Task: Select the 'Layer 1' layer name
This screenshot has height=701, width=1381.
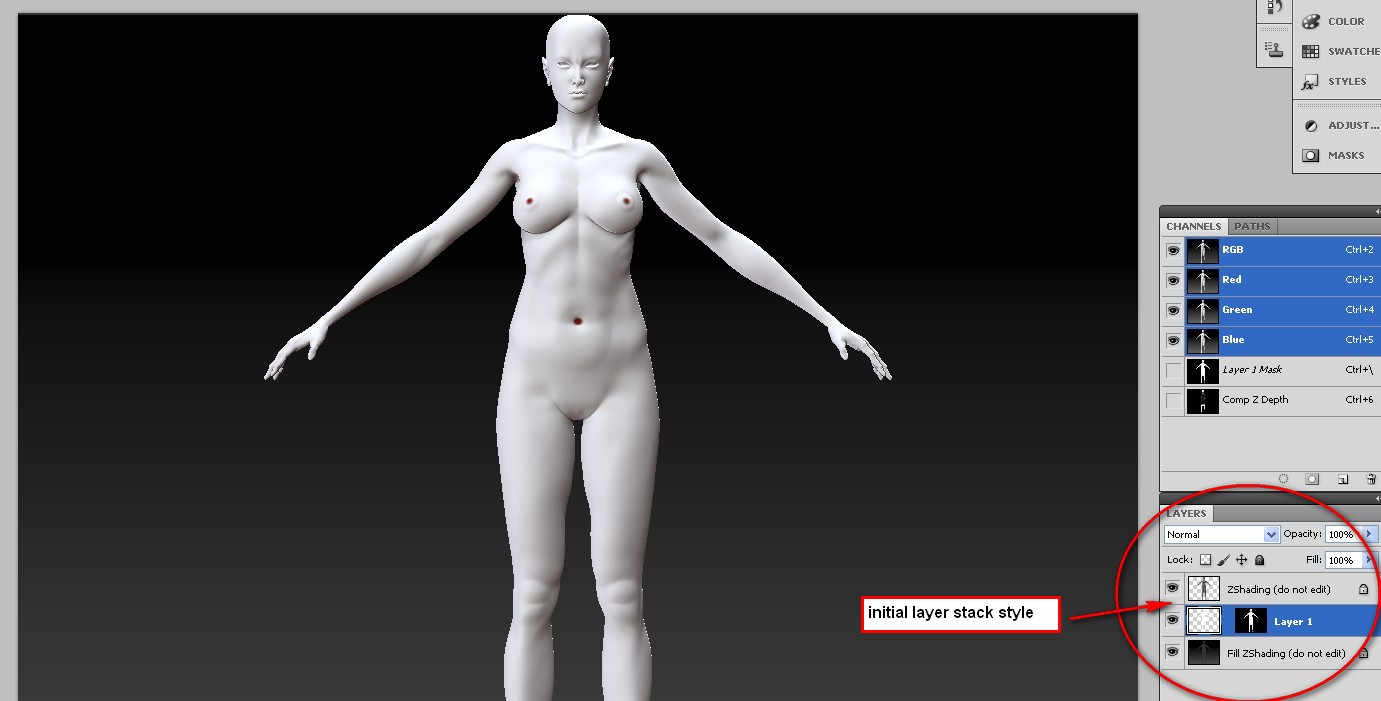Action: tap(1293, 622)
